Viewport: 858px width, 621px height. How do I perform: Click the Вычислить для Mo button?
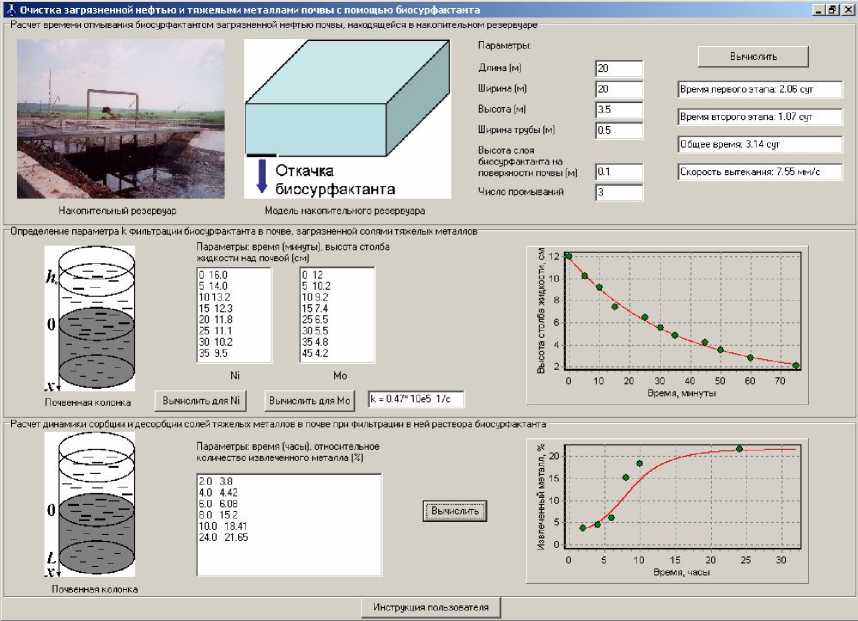point(310,401)
